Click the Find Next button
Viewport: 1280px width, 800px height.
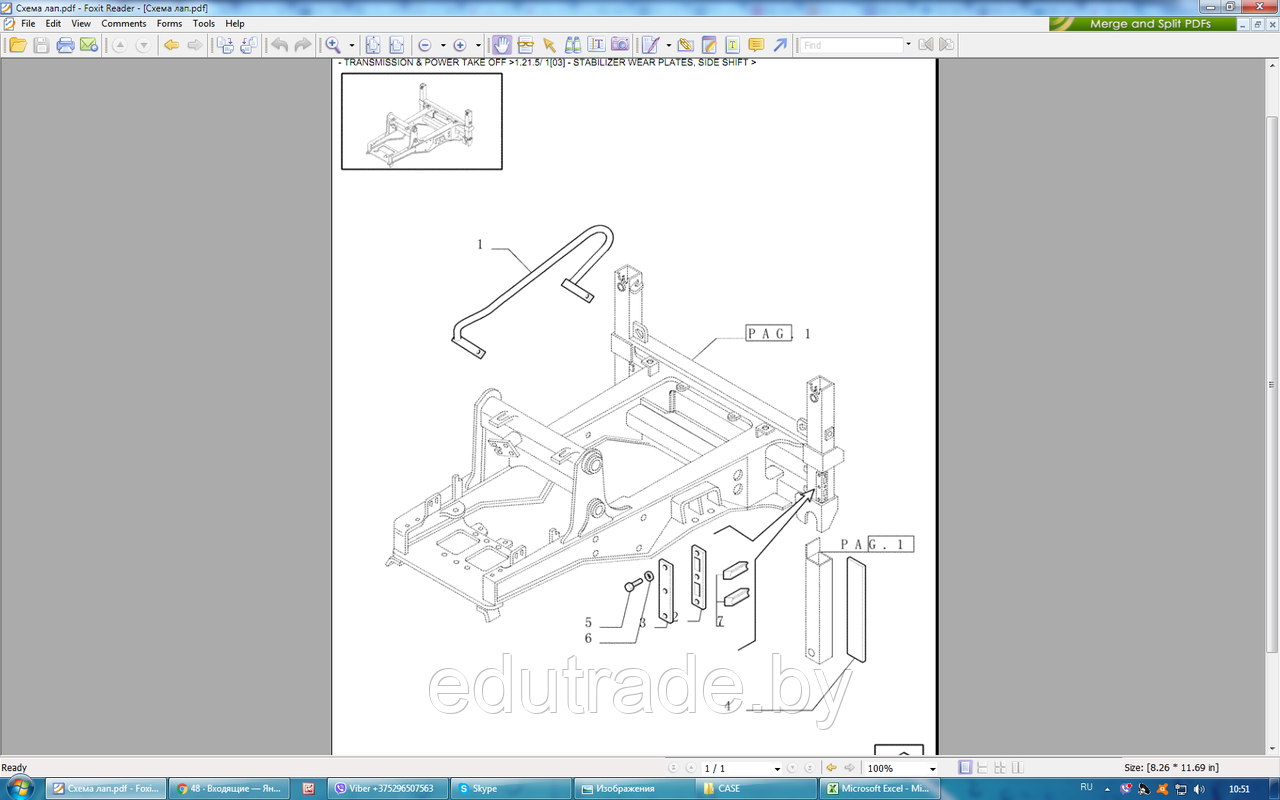(946, 45)
